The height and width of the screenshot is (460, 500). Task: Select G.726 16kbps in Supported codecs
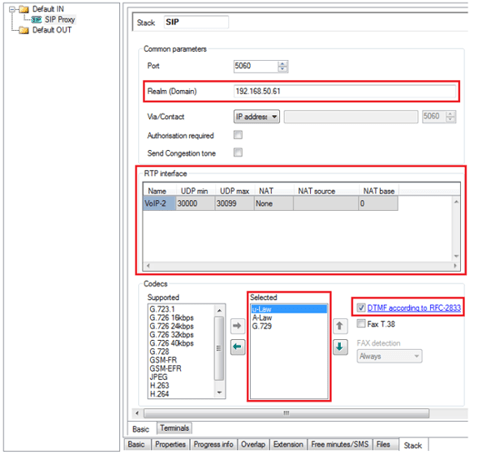(x=182, y=318)
